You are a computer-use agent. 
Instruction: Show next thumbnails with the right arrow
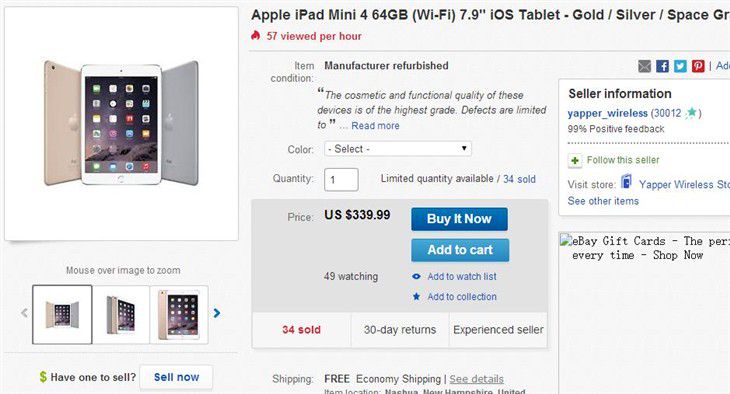pyautogui.click(x=216, y=313)
